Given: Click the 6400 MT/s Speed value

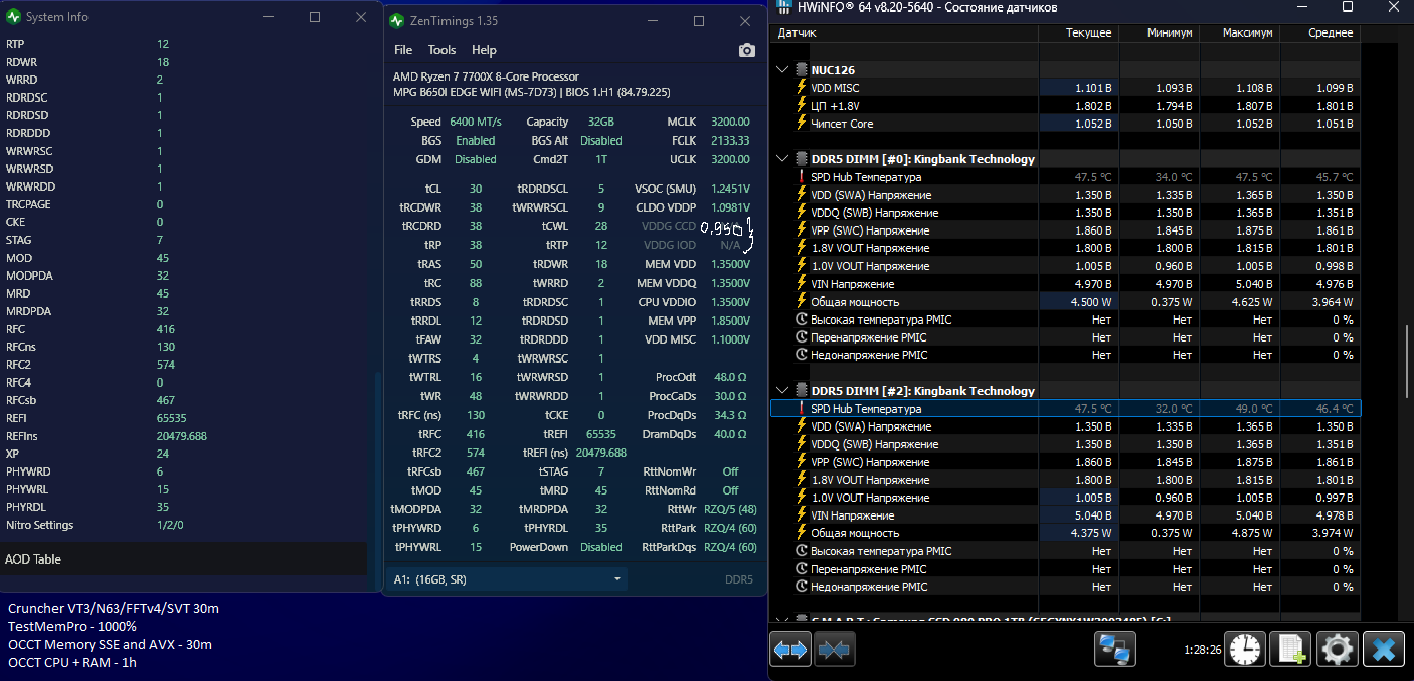Looking at the screenshot, I should coord(476,122).
